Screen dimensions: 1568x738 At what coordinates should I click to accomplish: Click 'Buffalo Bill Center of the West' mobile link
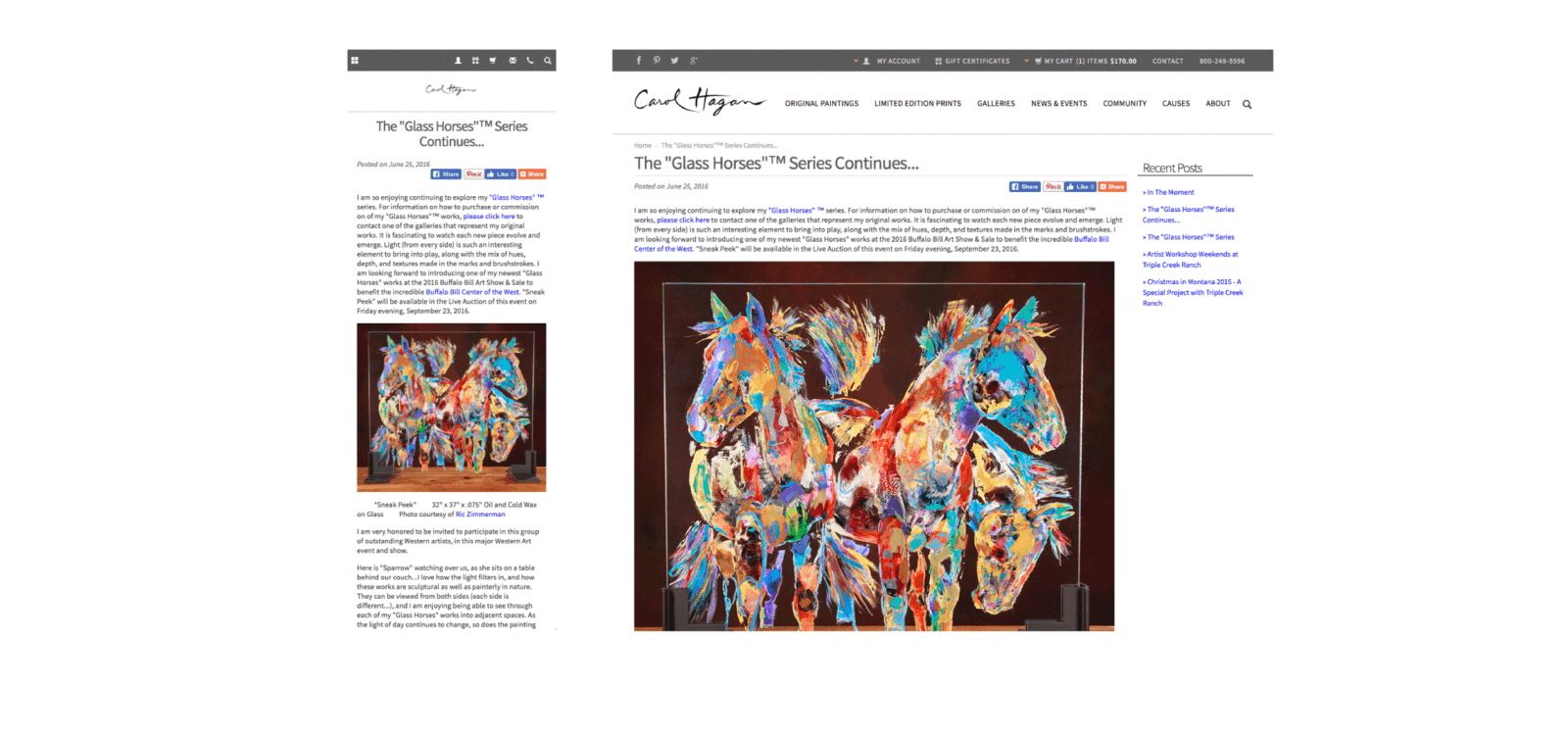[472, 292]
